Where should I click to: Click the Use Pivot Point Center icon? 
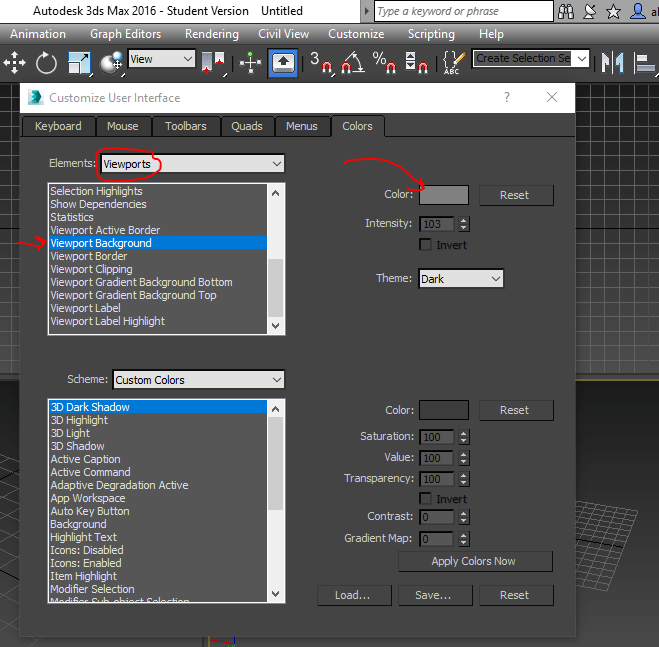[x=215, y=63]
